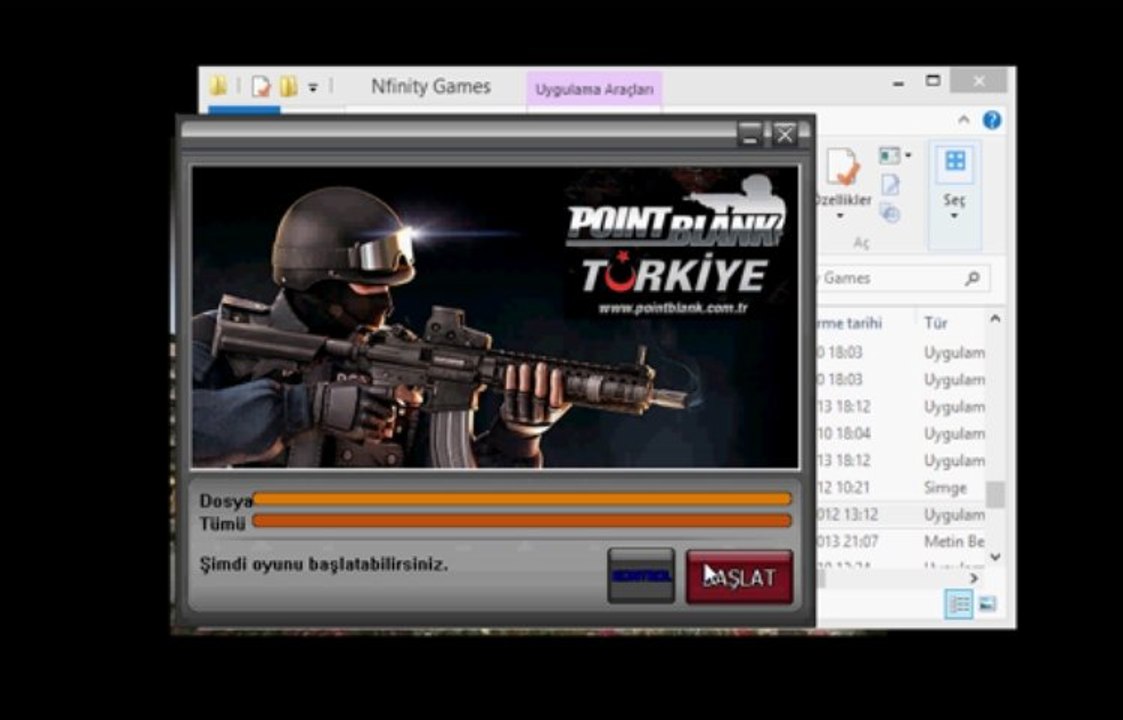
Task: Click the 13:12 date cell
Action: click(x=847, y=514)
